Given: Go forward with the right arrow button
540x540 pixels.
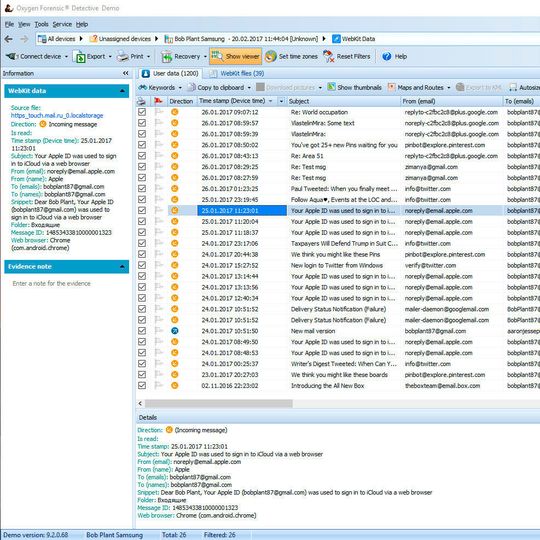Looking at the screenshot, I should click(24, 39).
